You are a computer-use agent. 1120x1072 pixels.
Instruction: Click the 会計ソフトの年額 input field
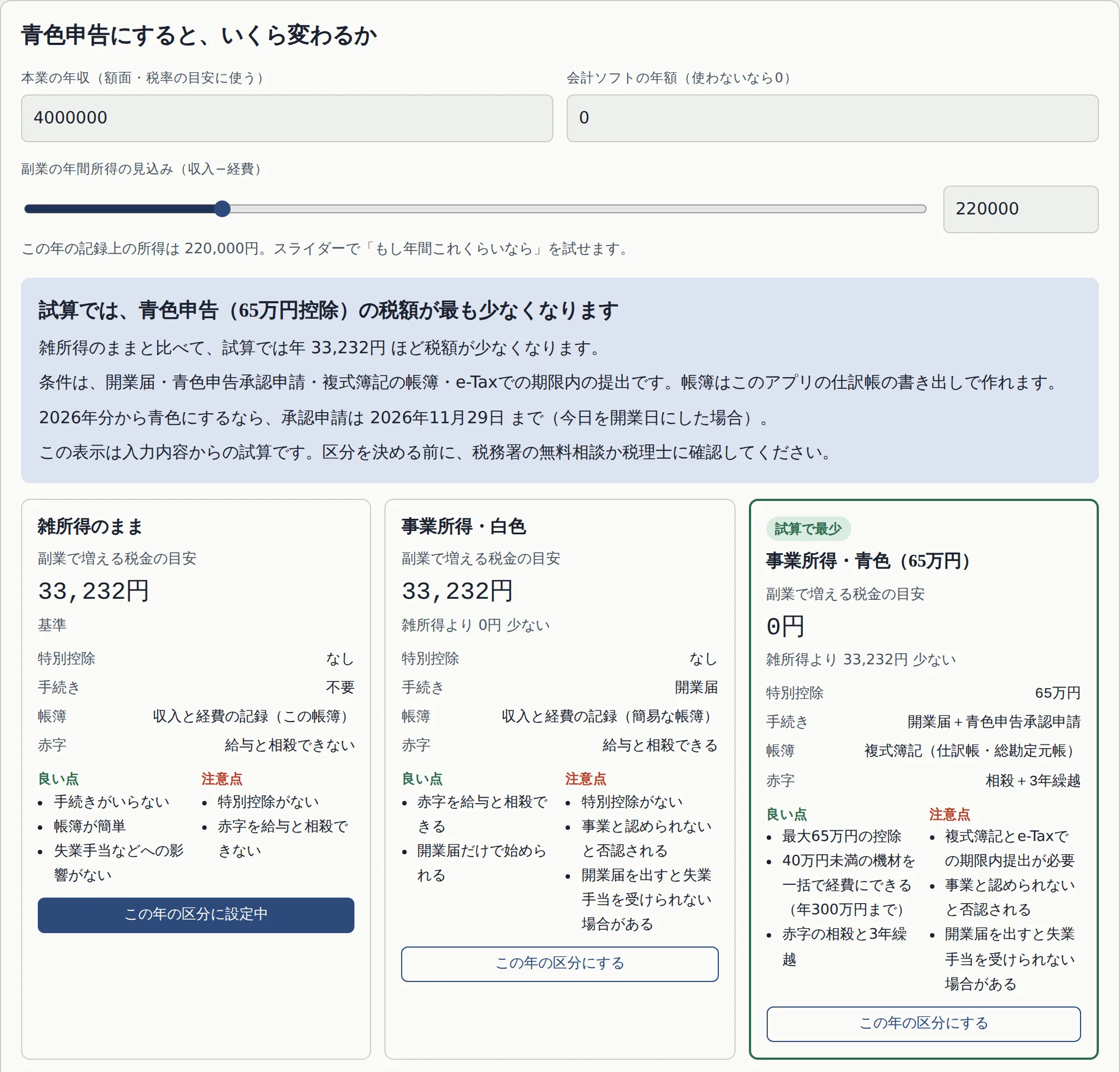tap(832, 118)
